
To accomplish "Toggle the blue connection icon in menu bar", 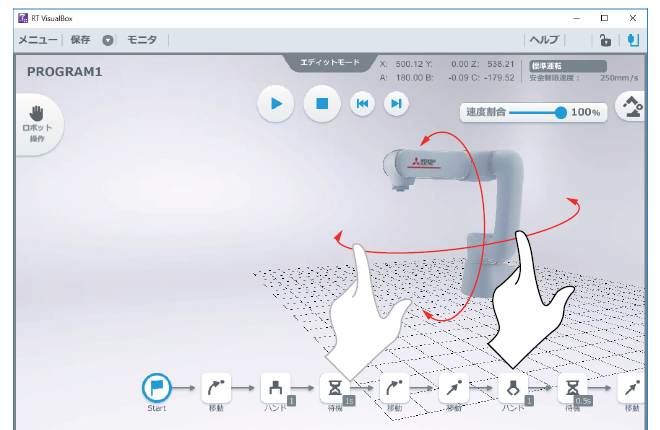I will (633, 40).
